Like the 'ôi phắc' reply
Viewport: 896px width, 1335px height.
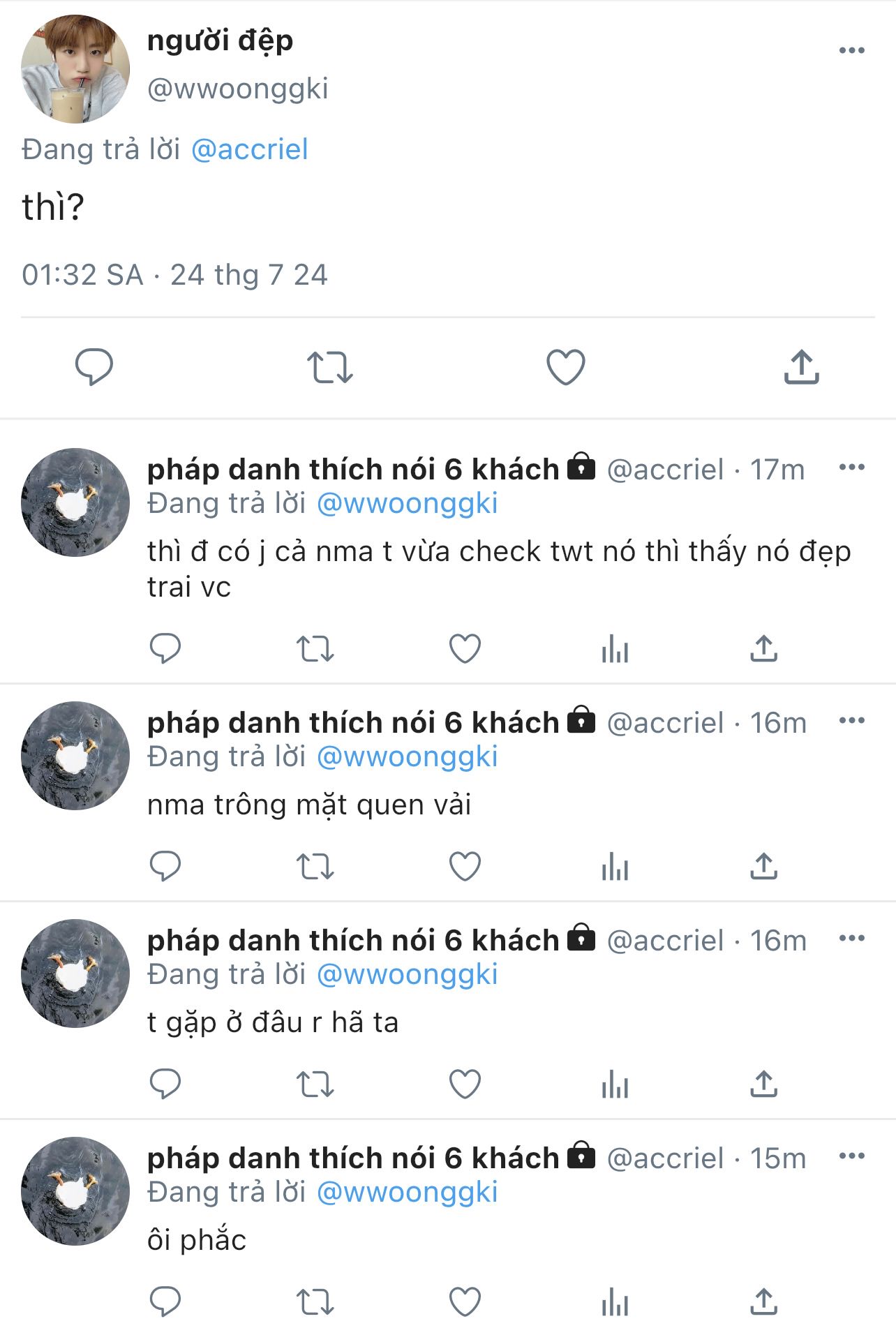coord(465,1302)
